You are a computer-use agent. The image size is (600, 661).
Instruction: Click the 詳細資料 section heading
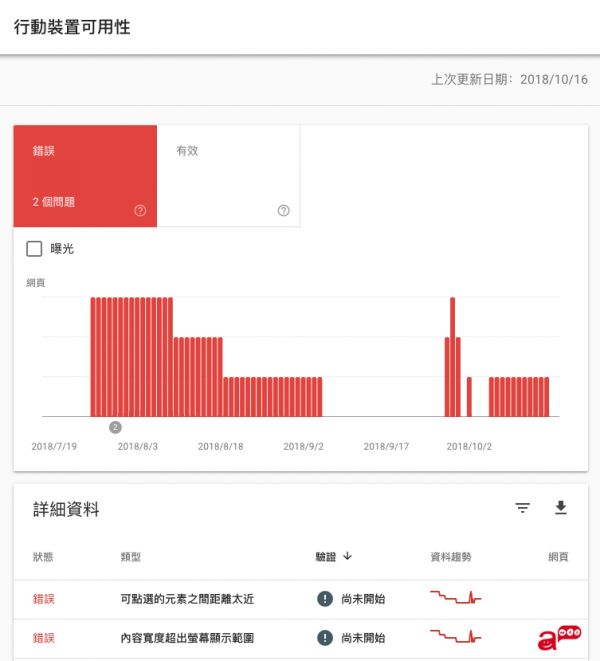tap(66, 509)
